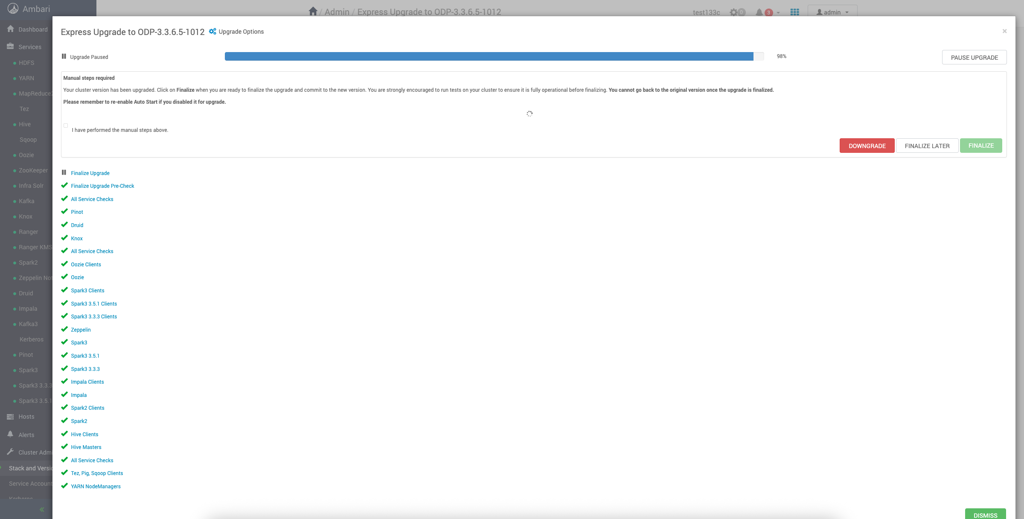Click the test133c cluster name
The image size is (1024, 519).
tap(706, 12)
